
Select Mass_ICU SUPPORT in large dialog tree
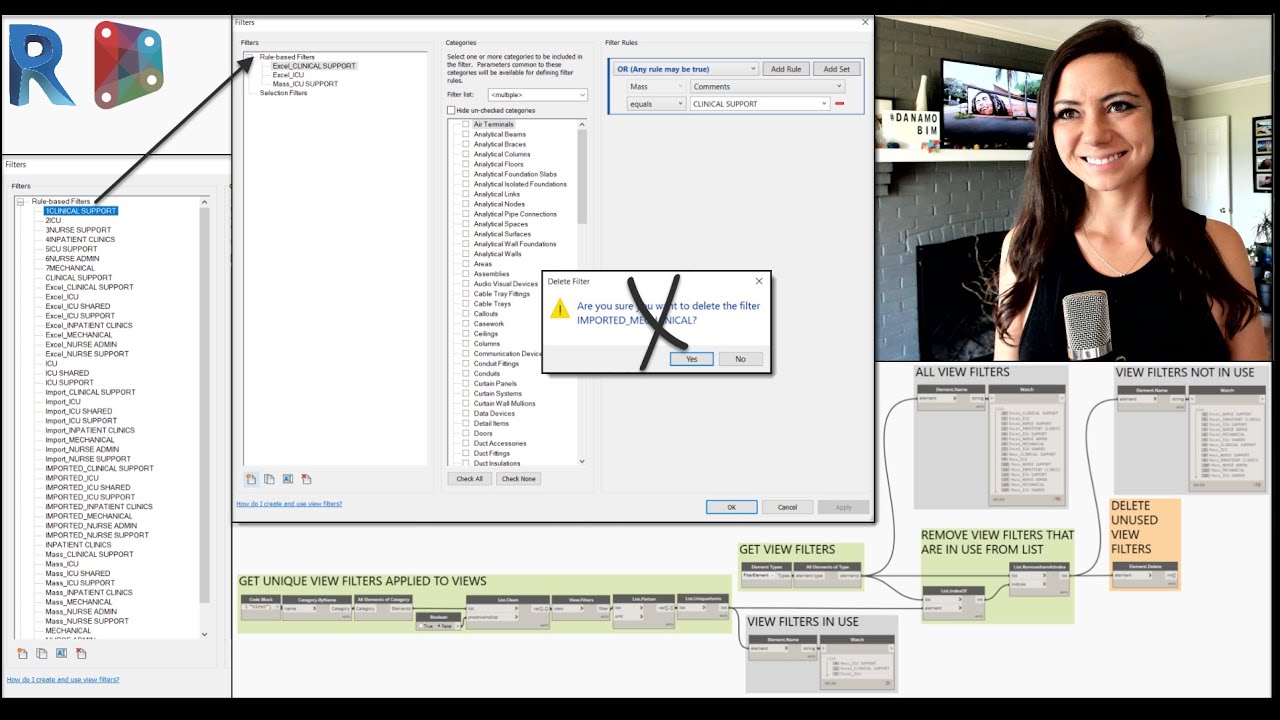305,84
